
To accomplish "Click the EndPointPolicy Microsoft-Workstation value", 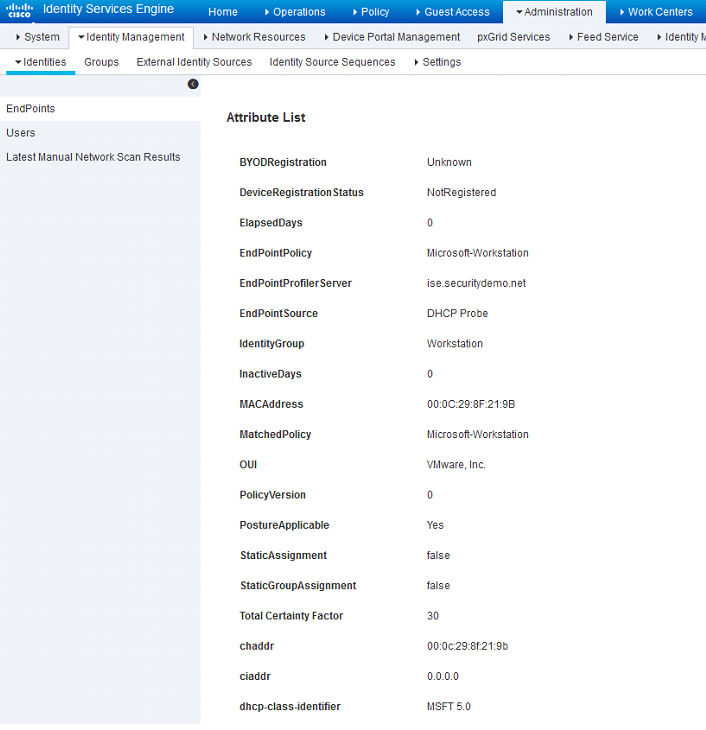I will 478,253.
